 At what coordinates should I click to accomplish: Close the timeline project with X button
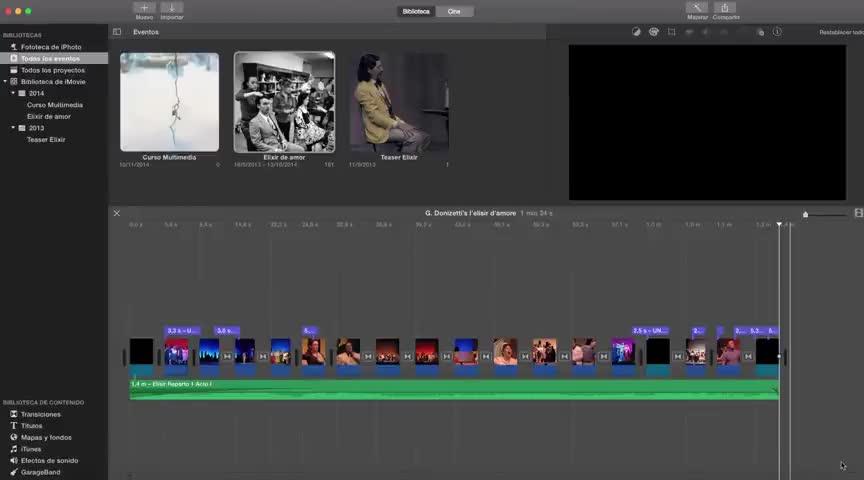(x=116, y=213)
